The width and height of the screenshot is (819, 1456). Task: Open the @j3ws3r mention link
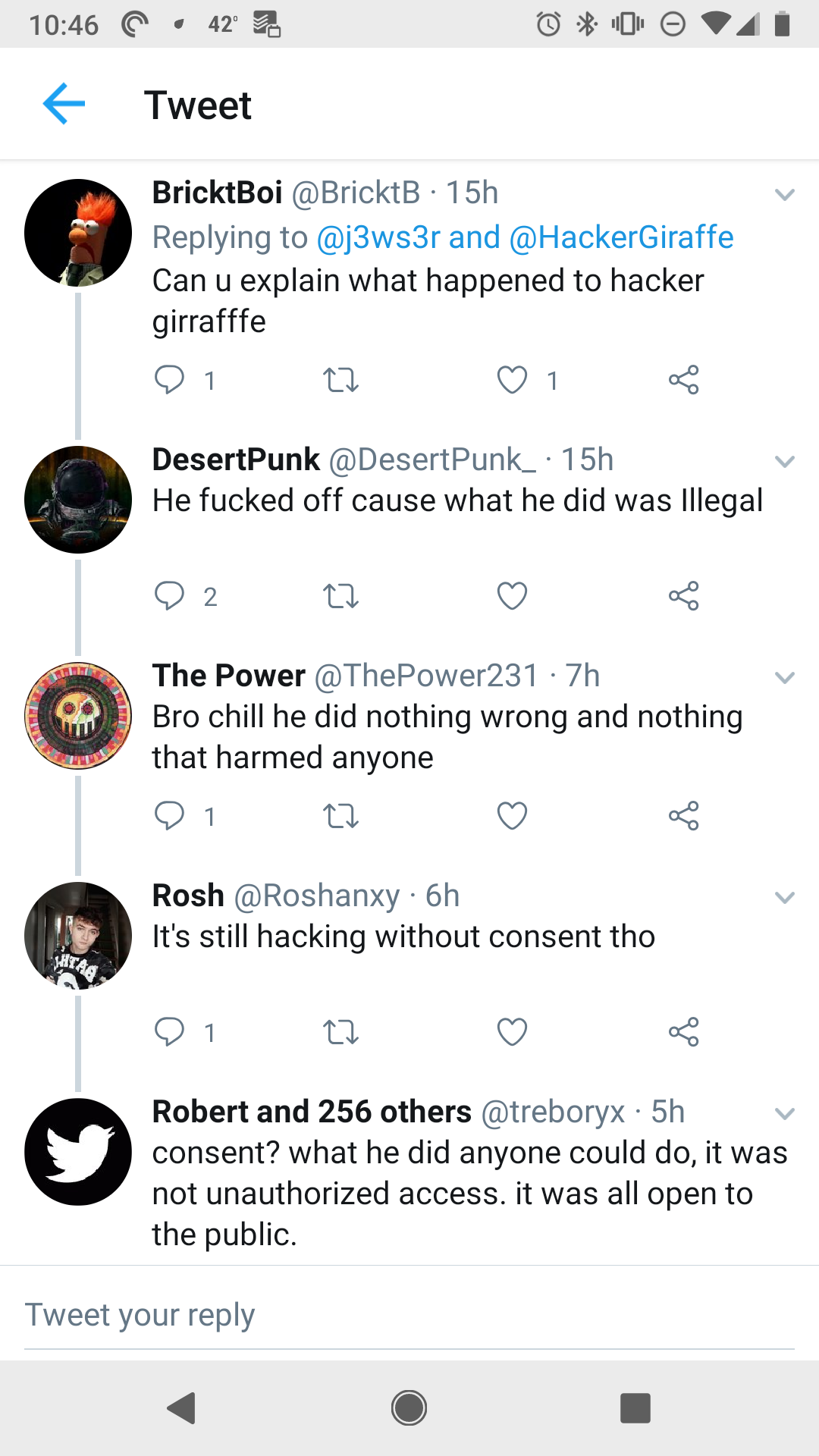378,237
